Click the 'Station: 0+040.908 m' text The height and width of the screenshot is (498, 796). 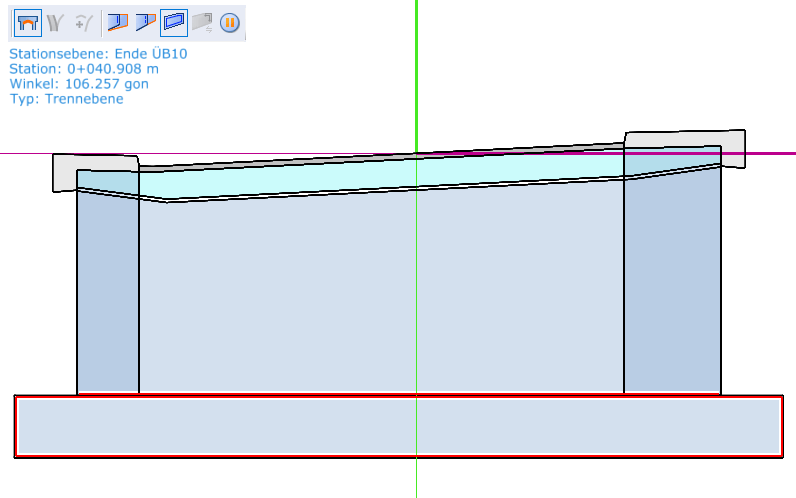coord(84,69)
